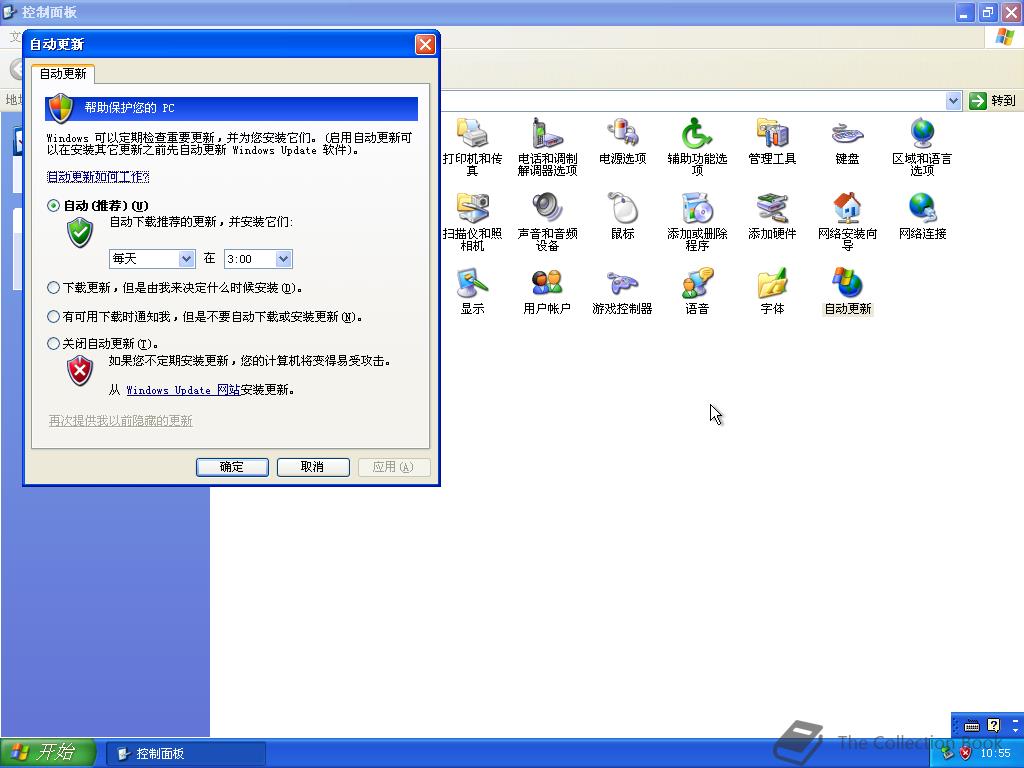This screenshot has height=768, width=1024.
Task: Select the 自动(推荐) radio option
Action: [x=54, y=206]
